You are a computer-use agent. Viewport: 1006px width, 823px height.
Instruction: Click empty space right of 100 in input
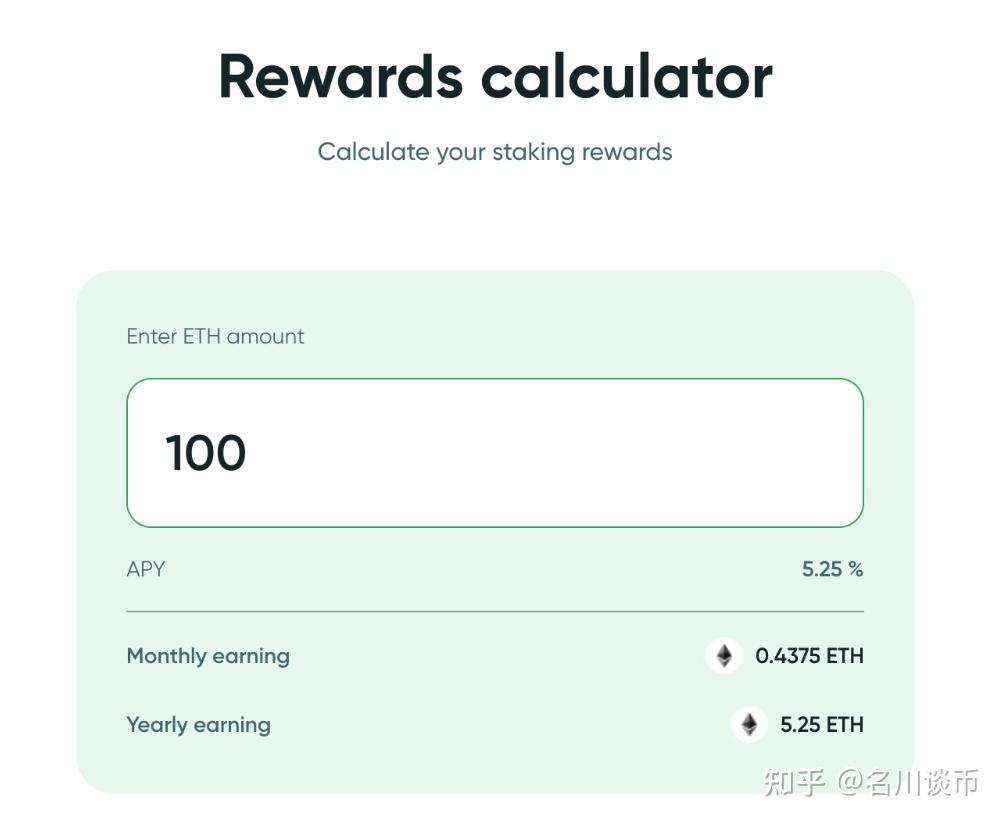pyautogui.click(x=600, y=453)
